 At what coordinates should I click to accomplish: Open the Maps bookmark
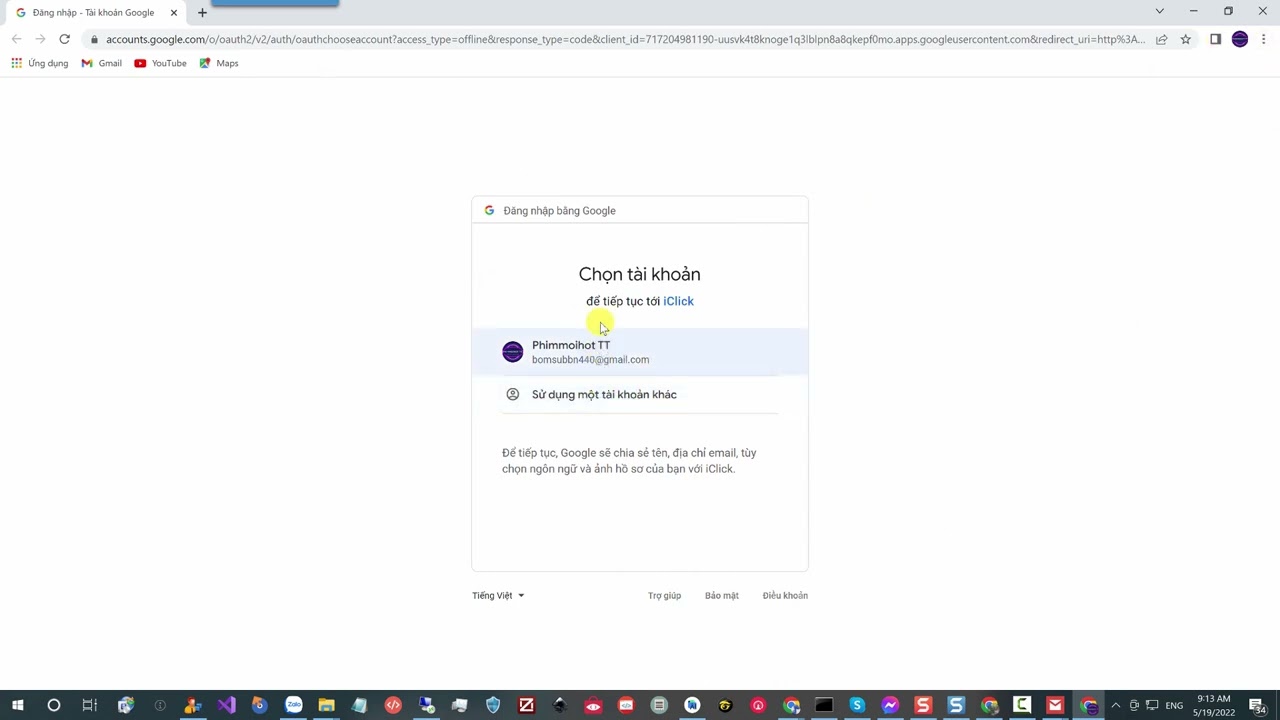tap(219, 63)
